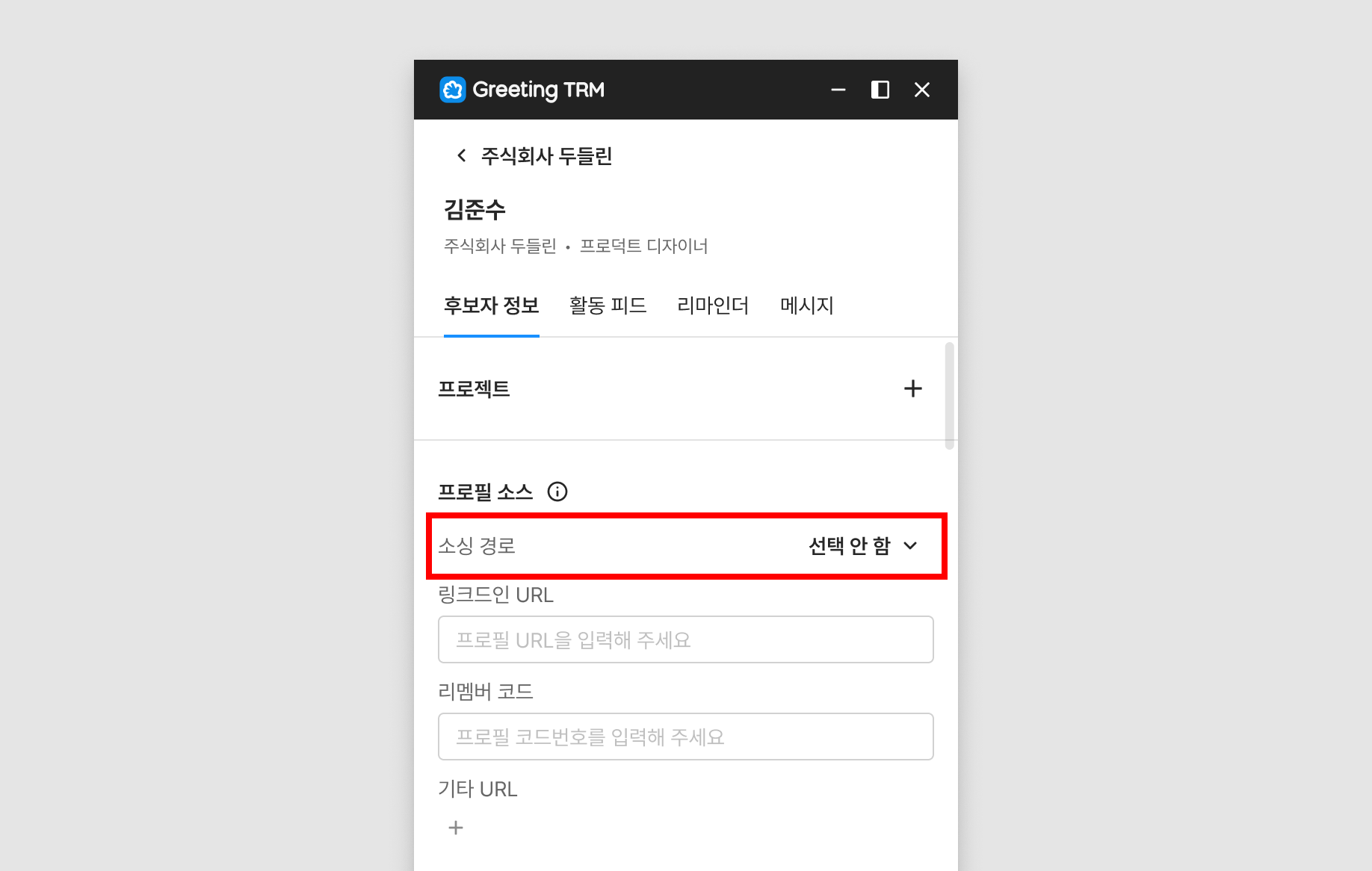Click the 기타 URL label

click(478, 789)
